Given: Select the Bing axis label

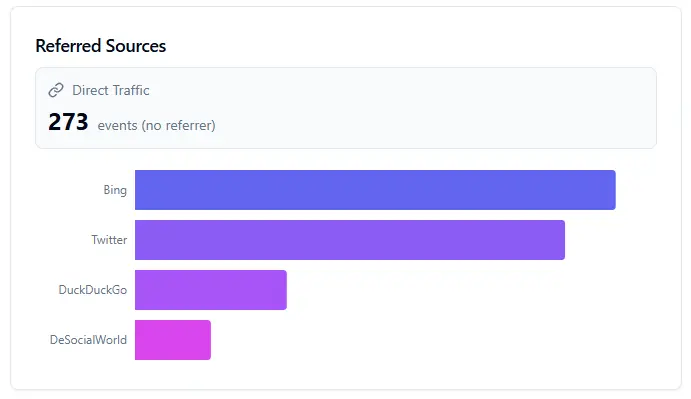Looking at the screenshot, I should 115,190.
